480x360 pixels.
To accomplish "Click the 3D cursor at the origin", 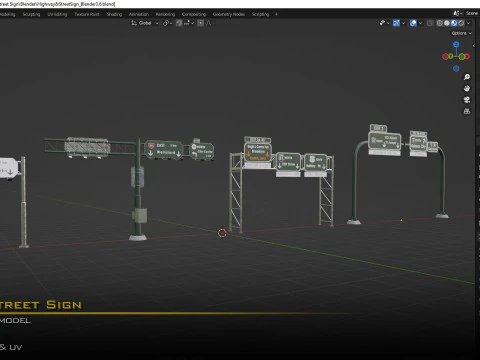I will tap(222, 233).
